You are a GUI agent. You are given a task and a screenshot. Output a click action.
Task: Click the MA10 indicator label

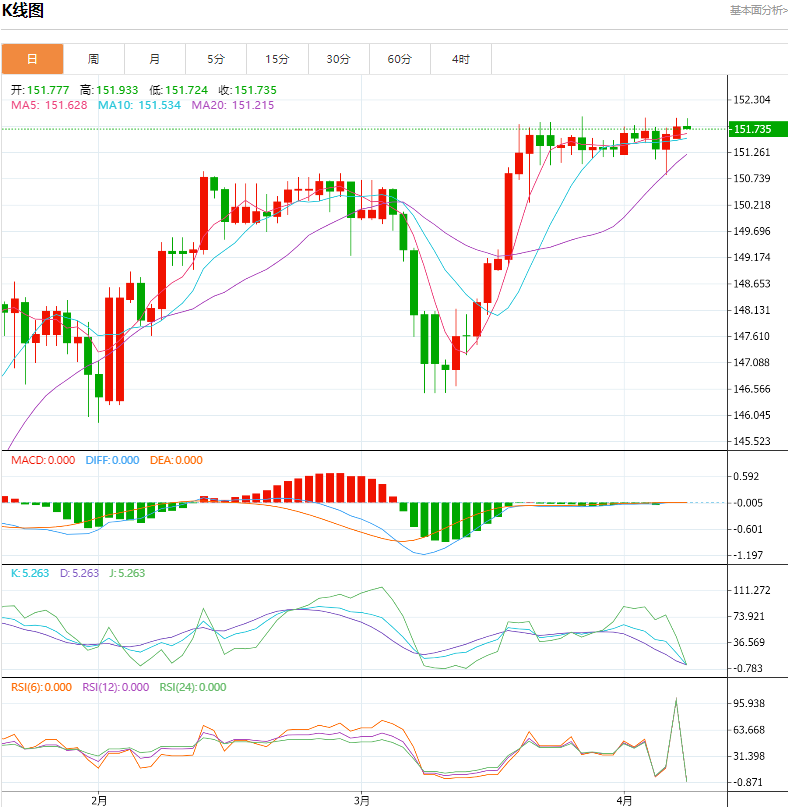pyautogui.click(x=139, y=105)
